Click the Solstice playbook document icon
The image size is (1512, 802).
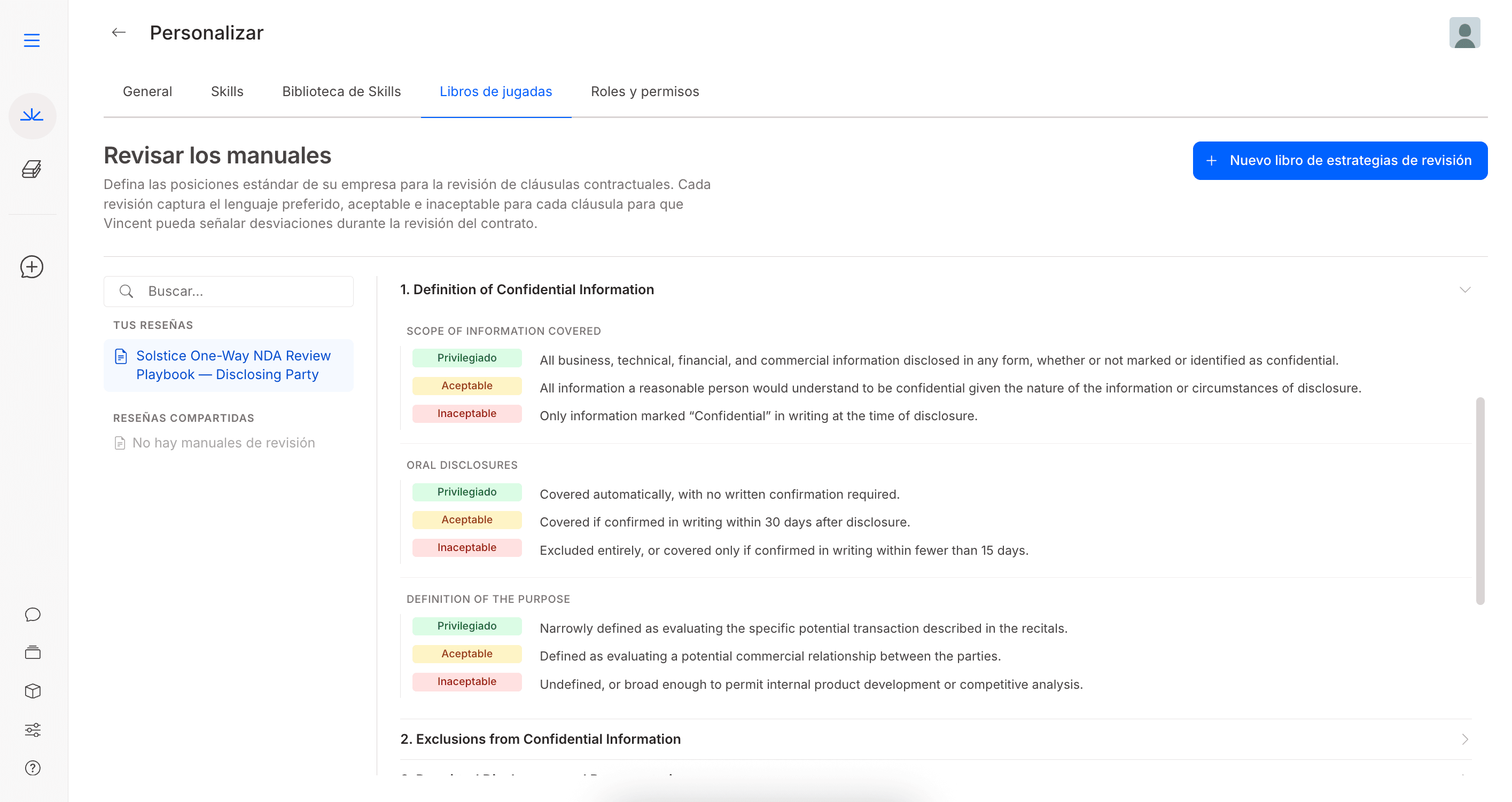point(121,356)
